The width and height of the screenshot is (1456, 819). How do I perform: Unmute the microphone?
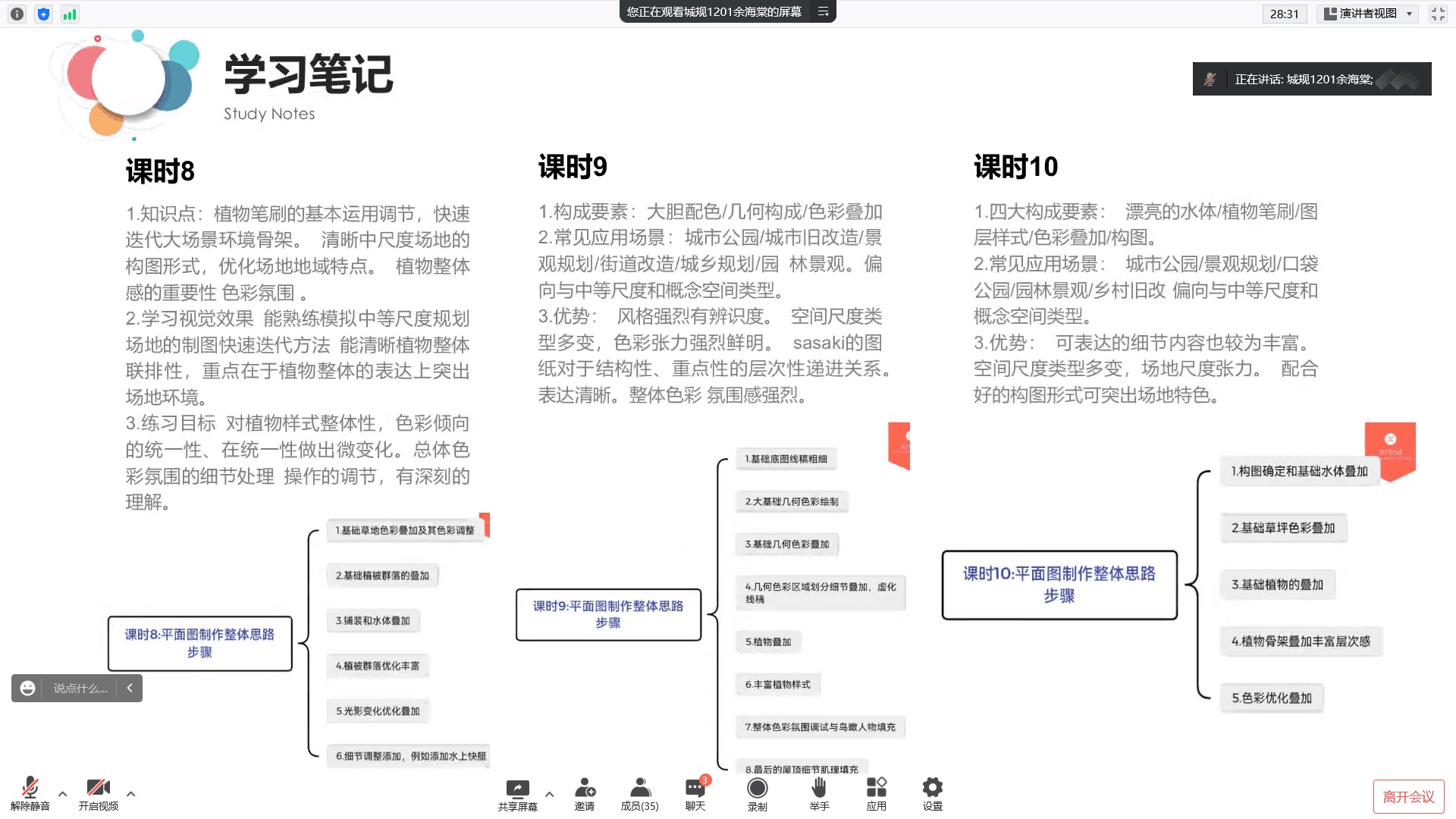coord(30,789)
